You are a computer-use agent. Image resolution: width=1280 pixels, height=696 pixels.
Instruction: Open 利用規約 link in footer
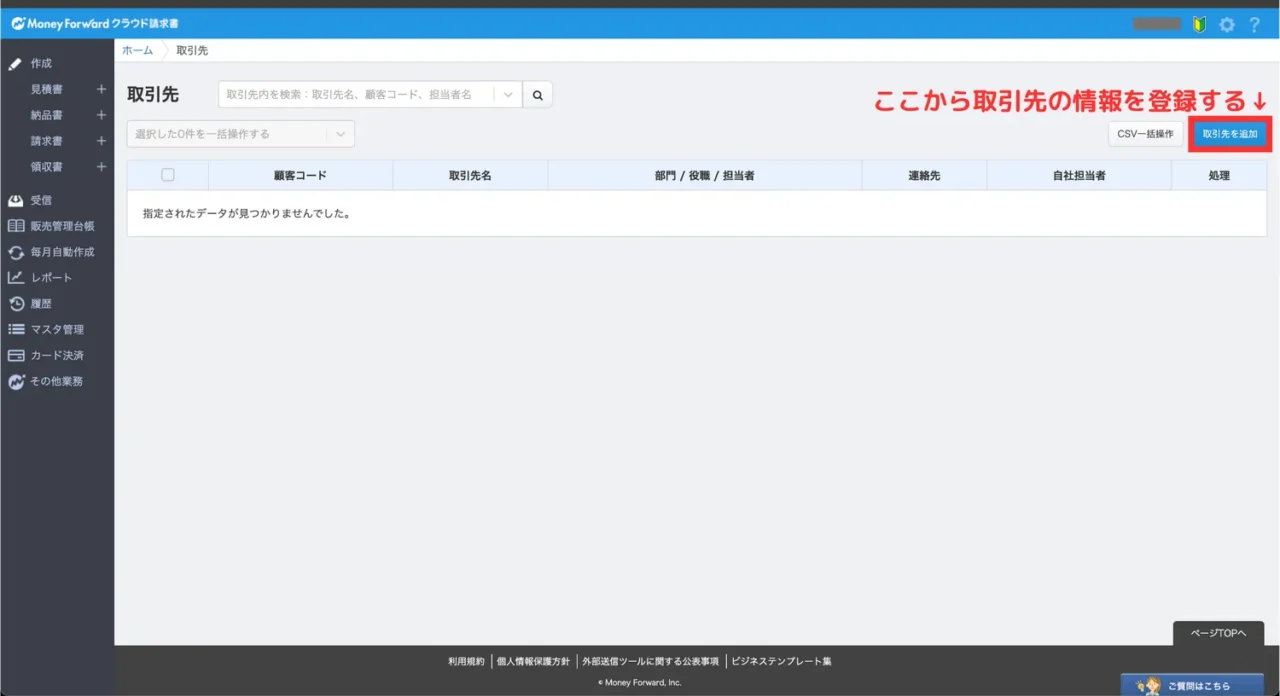point(466,661)
